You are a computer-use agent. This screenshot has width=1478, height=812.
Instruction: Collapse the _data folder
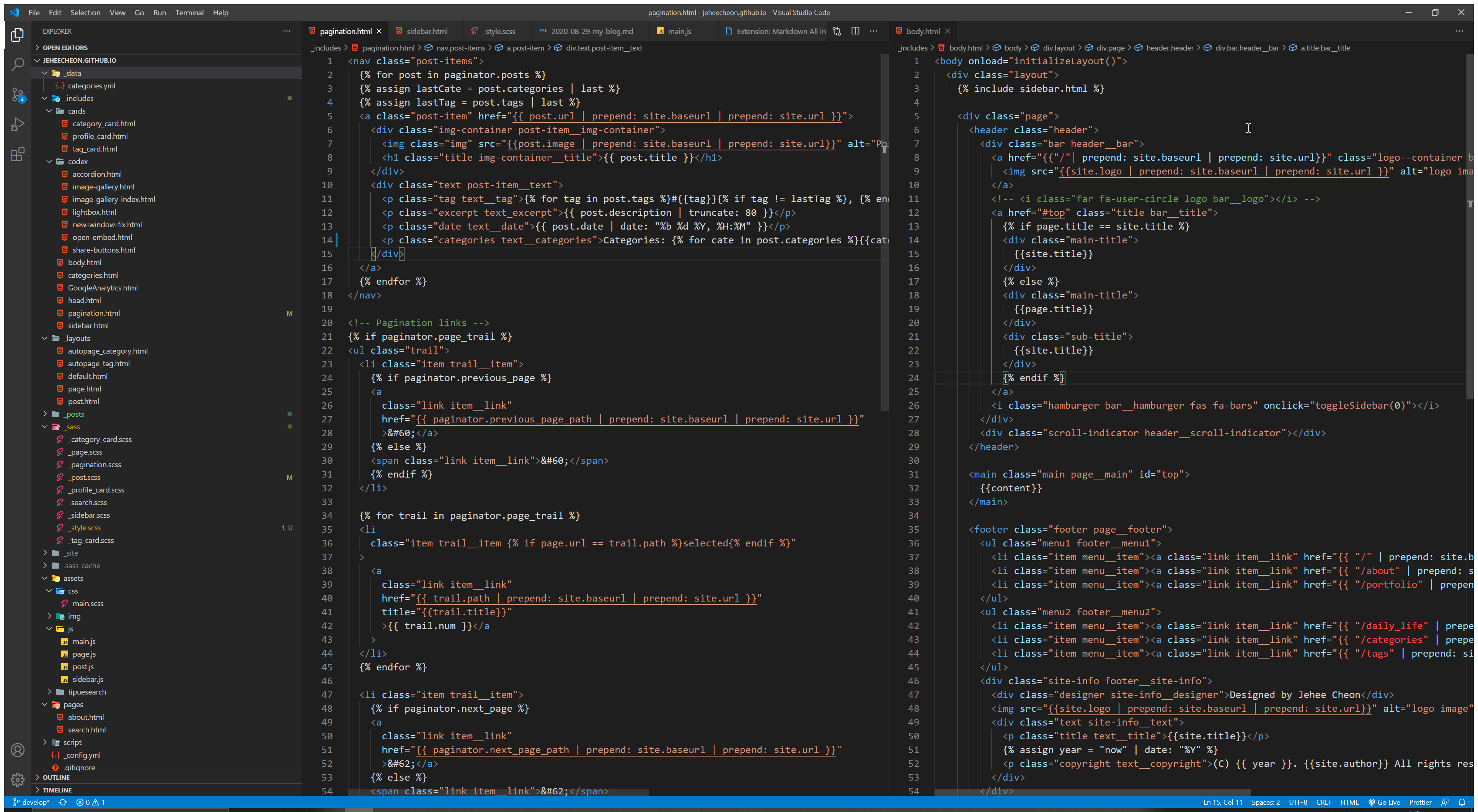click(45, 73)
